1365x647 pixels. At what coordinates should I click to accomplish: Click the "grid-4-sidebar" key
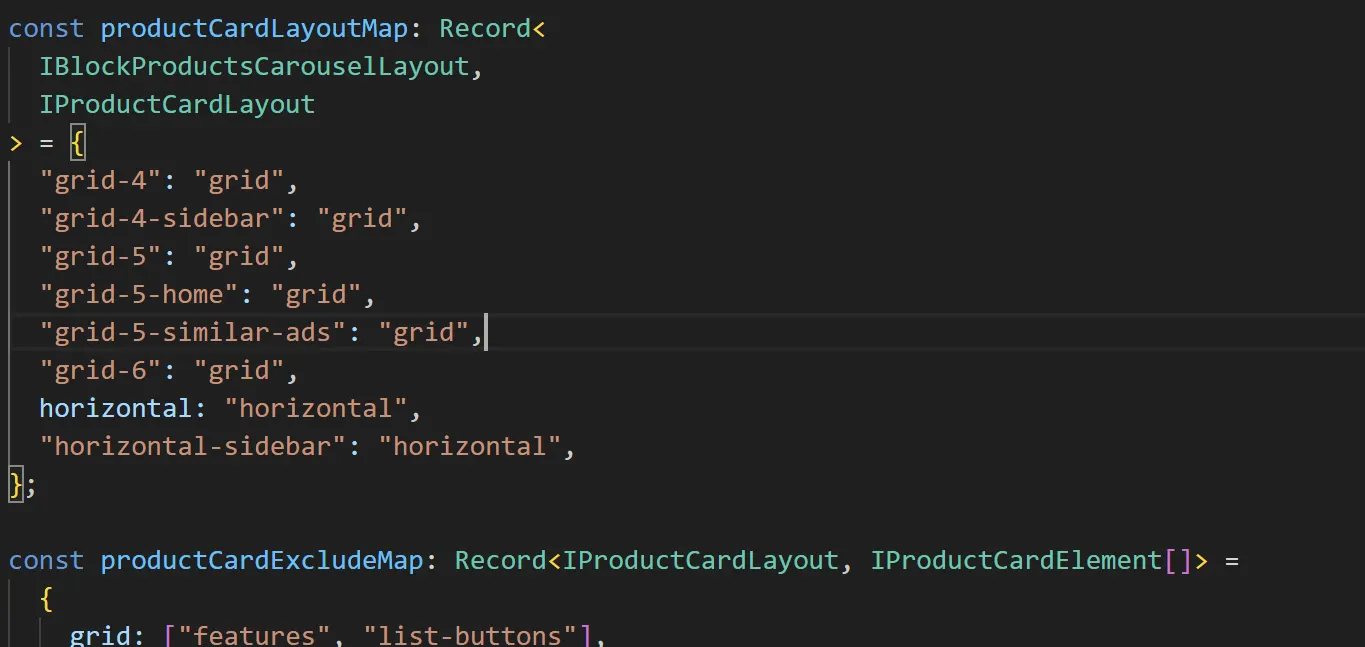[169, 218]
